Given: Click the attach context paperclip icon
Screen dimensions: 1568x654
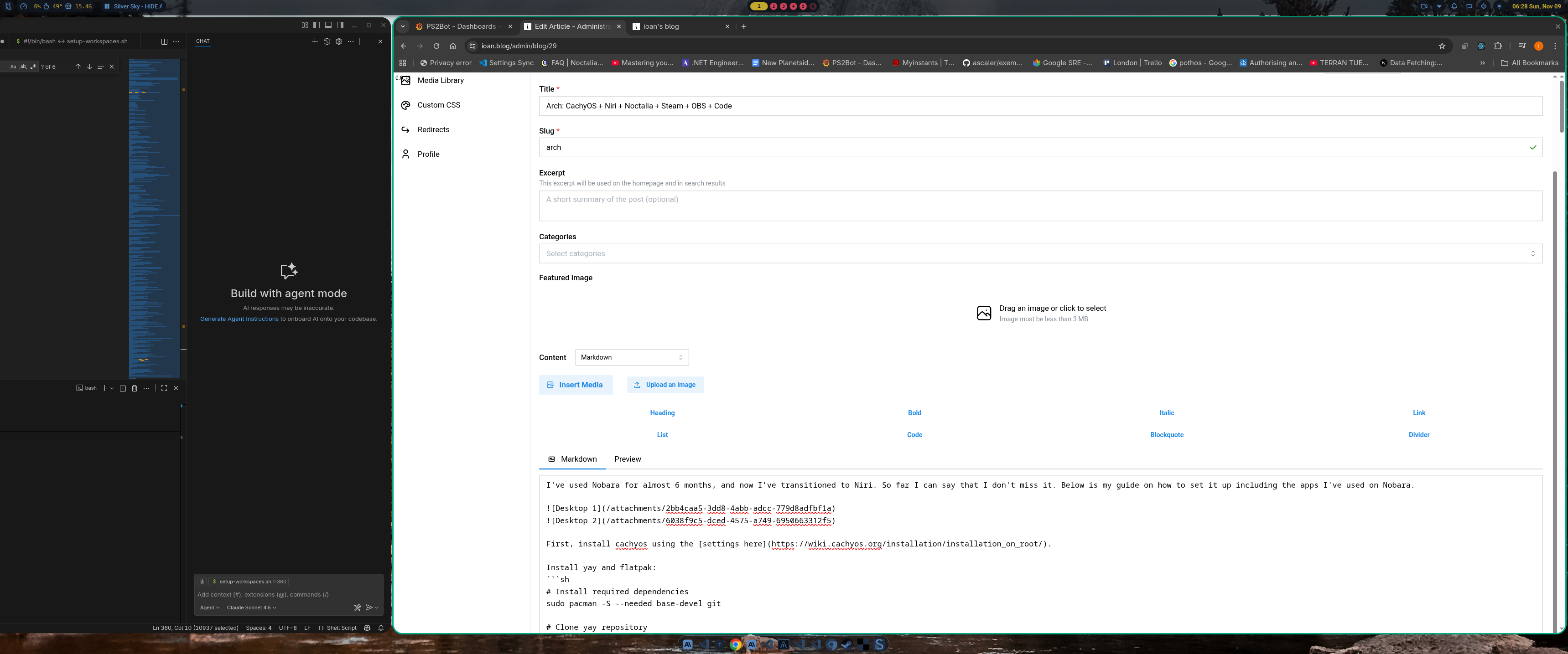Looking at the screenshot, I should pos(202,582).
